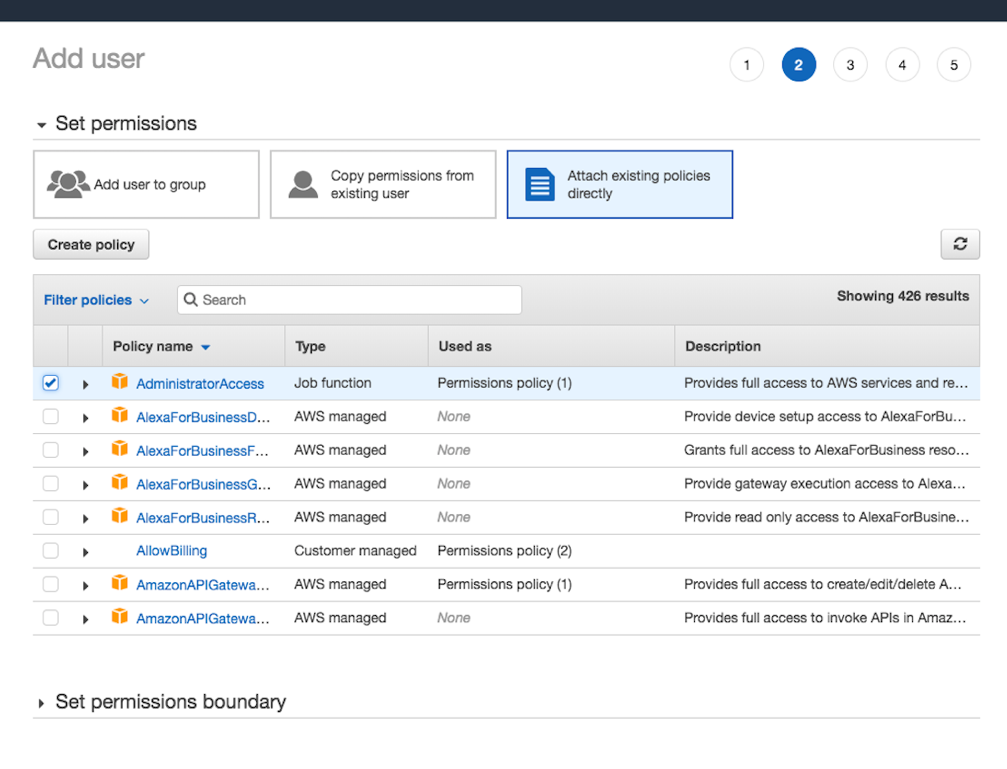Open the AlexaForBusinessF... policy link
The image size is (1007, 769).
202,450
